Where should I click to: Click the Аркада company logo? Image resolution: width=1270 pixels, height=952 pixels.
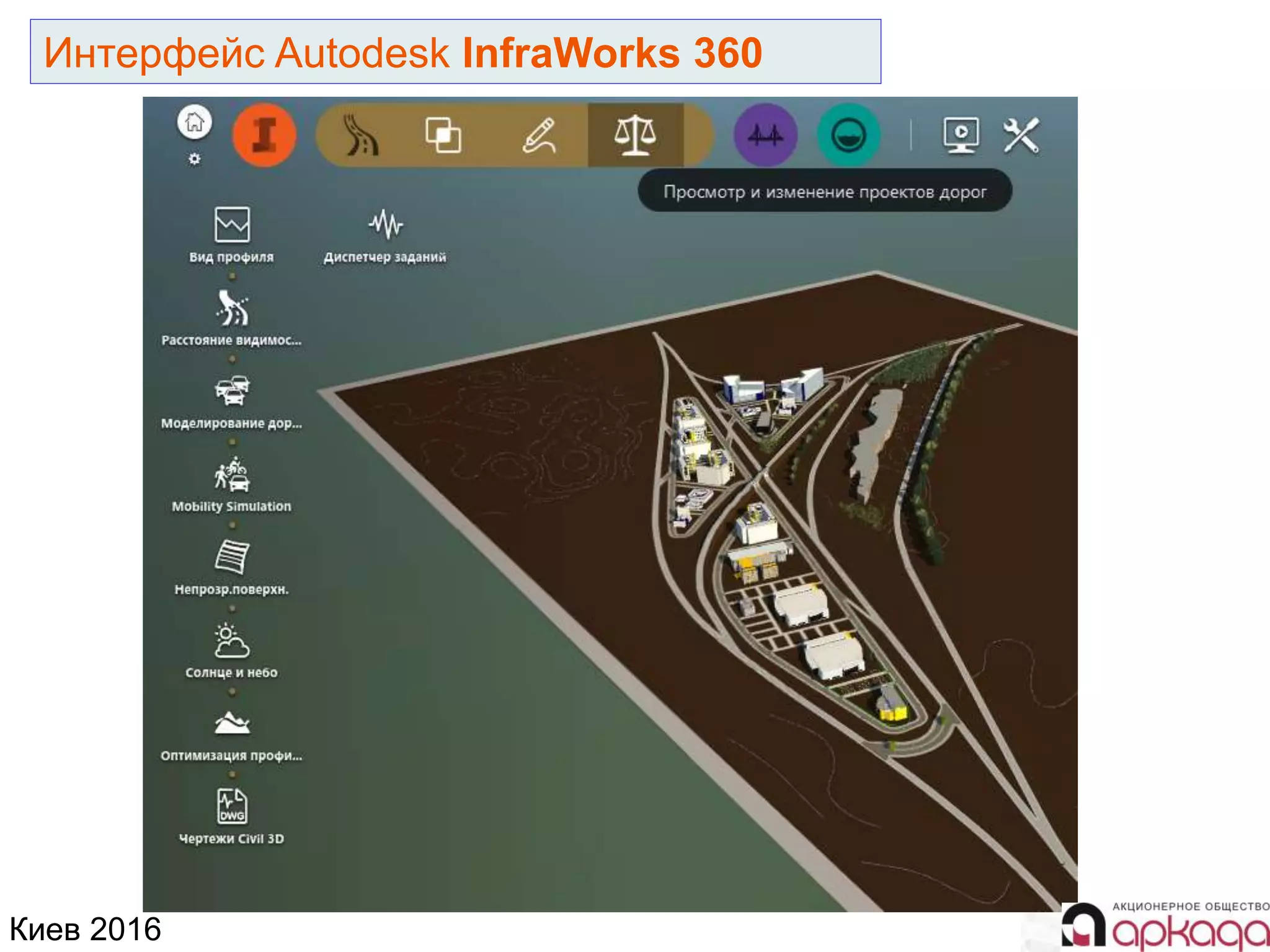pyautogui.click(x=1165, y=926)
